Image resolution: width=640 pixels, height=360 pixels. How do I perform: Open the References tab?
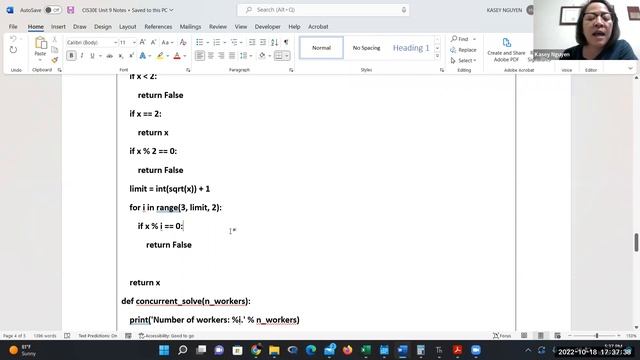(x=158, y=27)
